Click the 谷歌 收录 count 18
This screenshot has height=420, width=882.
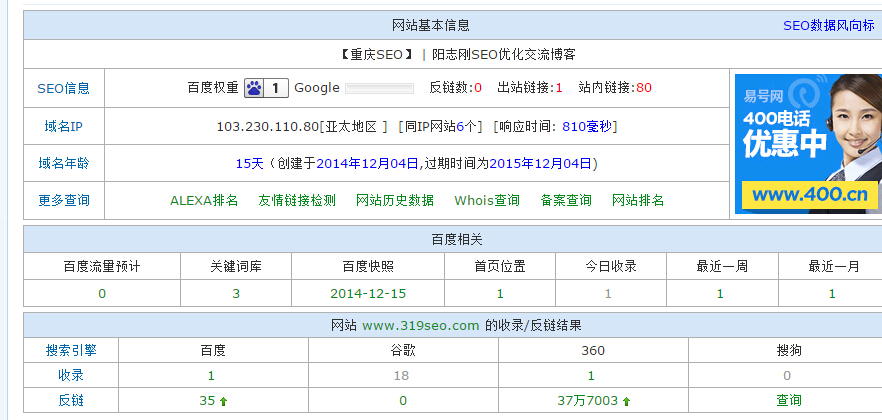tap(402, 375)
